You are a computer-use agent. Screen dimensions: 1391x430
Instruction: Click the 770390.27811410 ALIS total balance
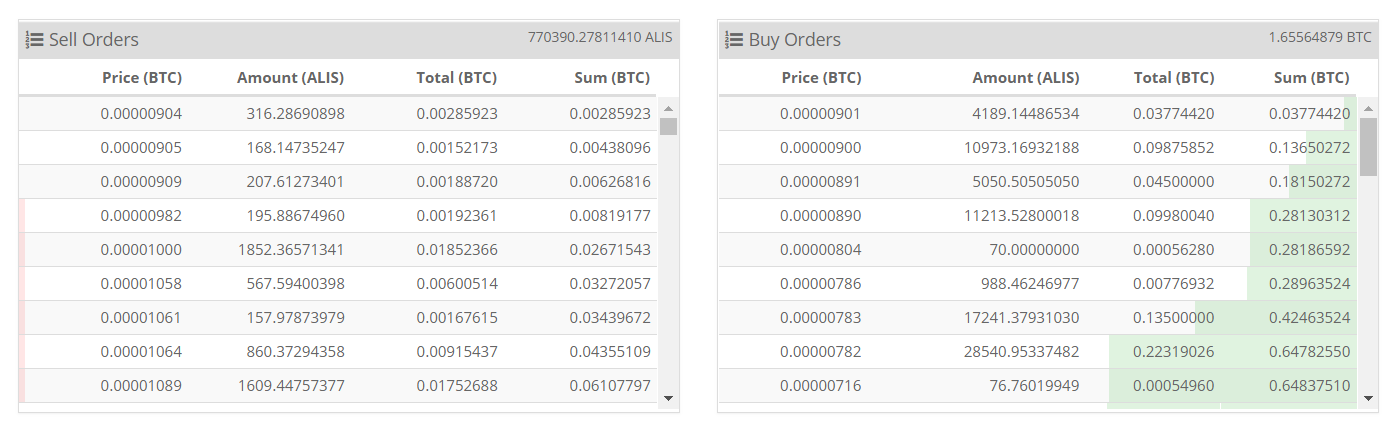[x=600, y=37]
